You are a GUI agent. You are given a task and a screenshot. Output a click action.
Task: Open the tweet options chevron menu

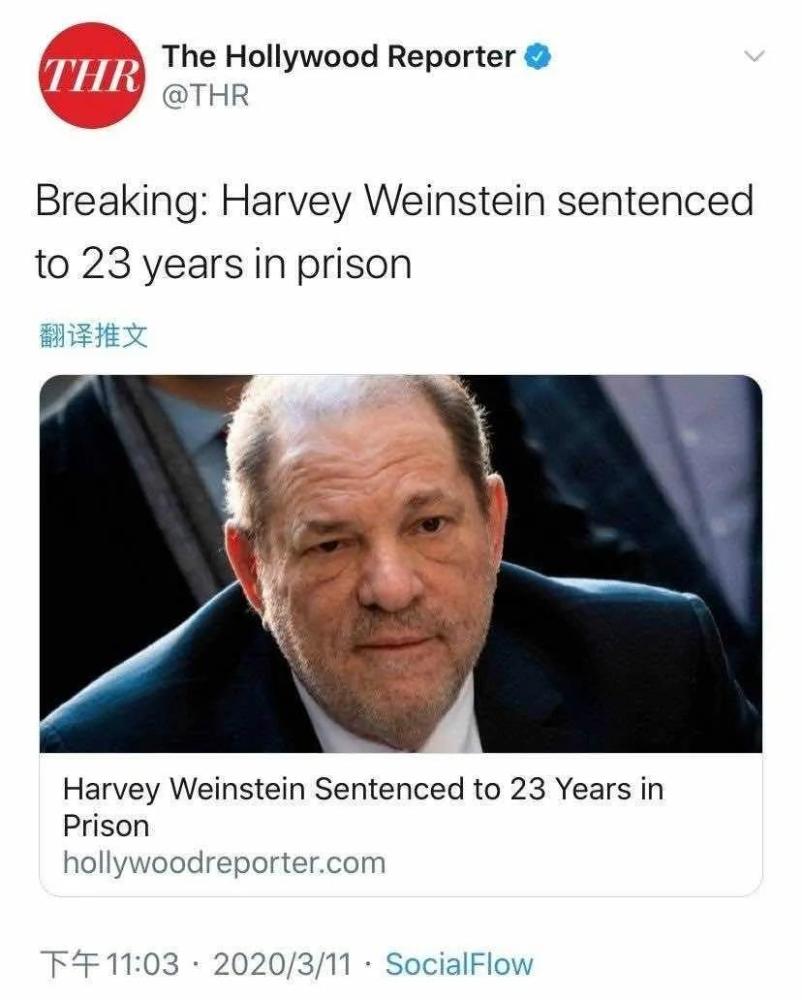tap(757, 56)
